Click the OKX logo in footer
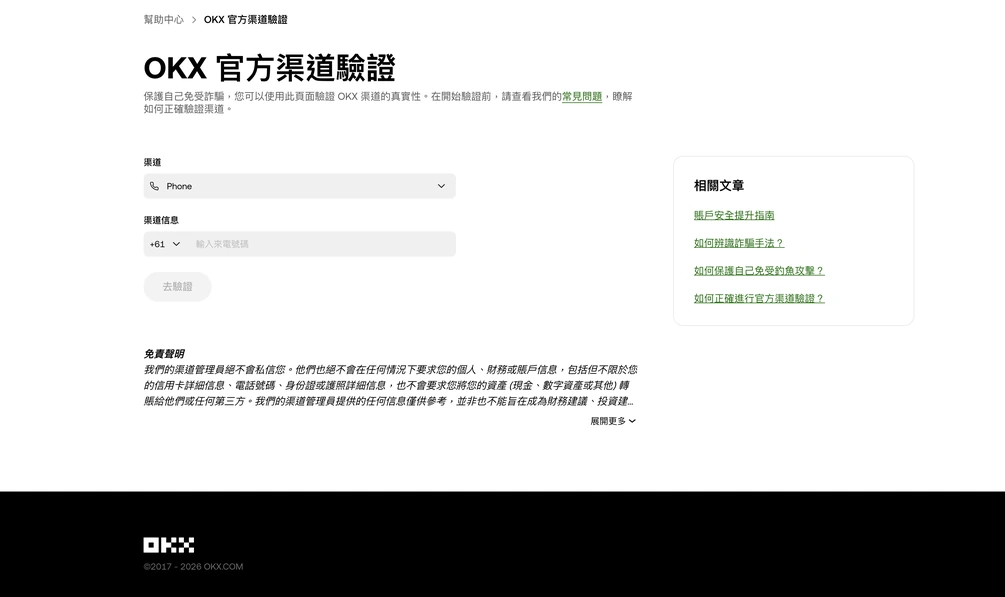 [169, 545]
